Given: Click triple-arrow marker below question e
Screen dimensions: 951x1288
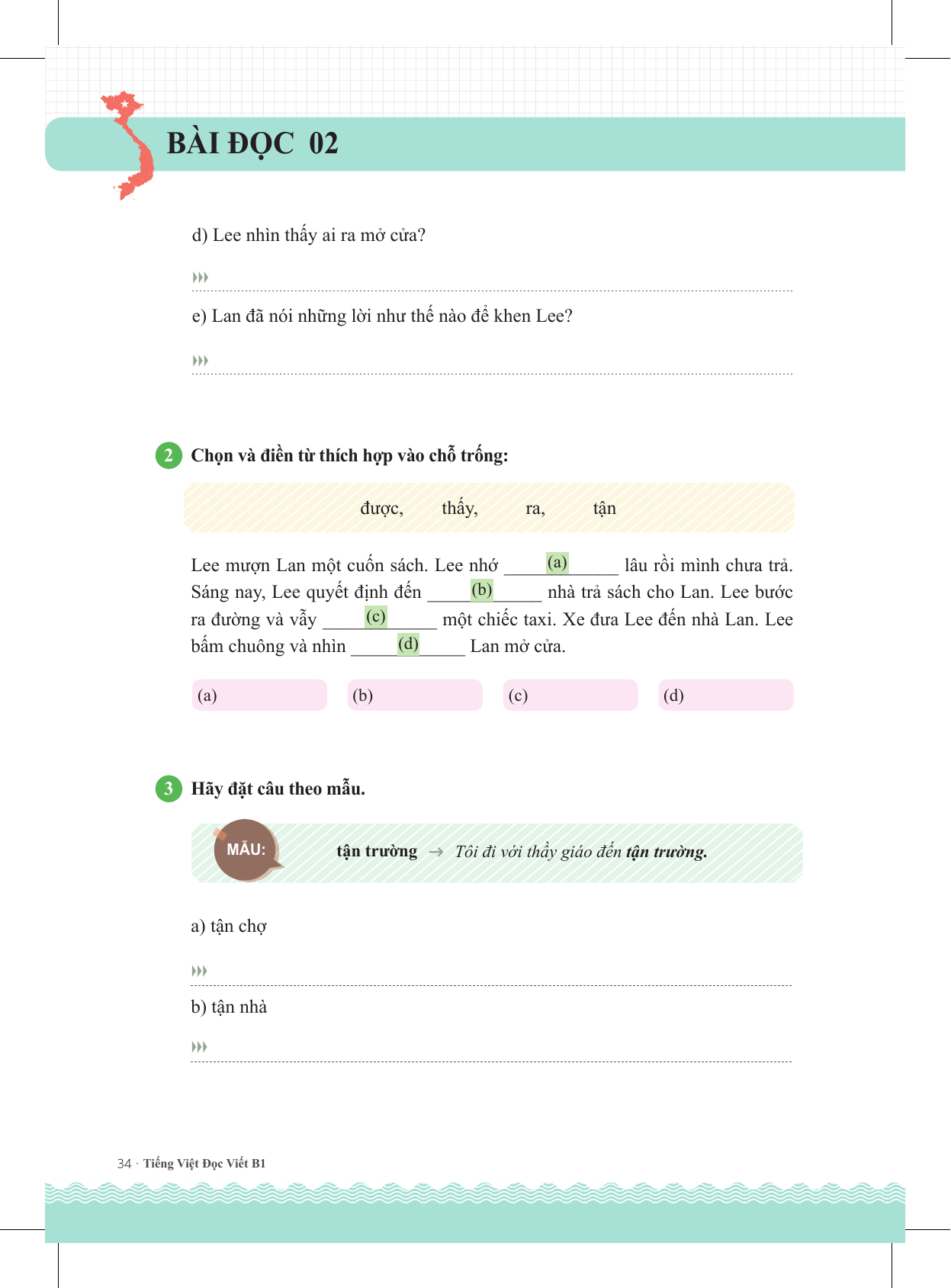Looking at the screenshot, I should point(201,361).
